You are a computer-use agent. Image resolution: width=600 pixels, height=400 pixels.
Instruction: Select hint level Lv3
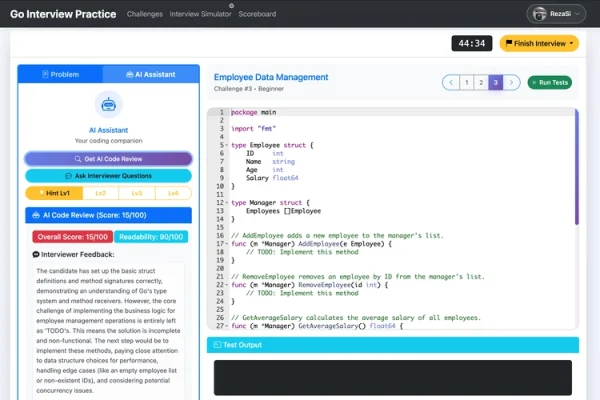click(137, 193)
